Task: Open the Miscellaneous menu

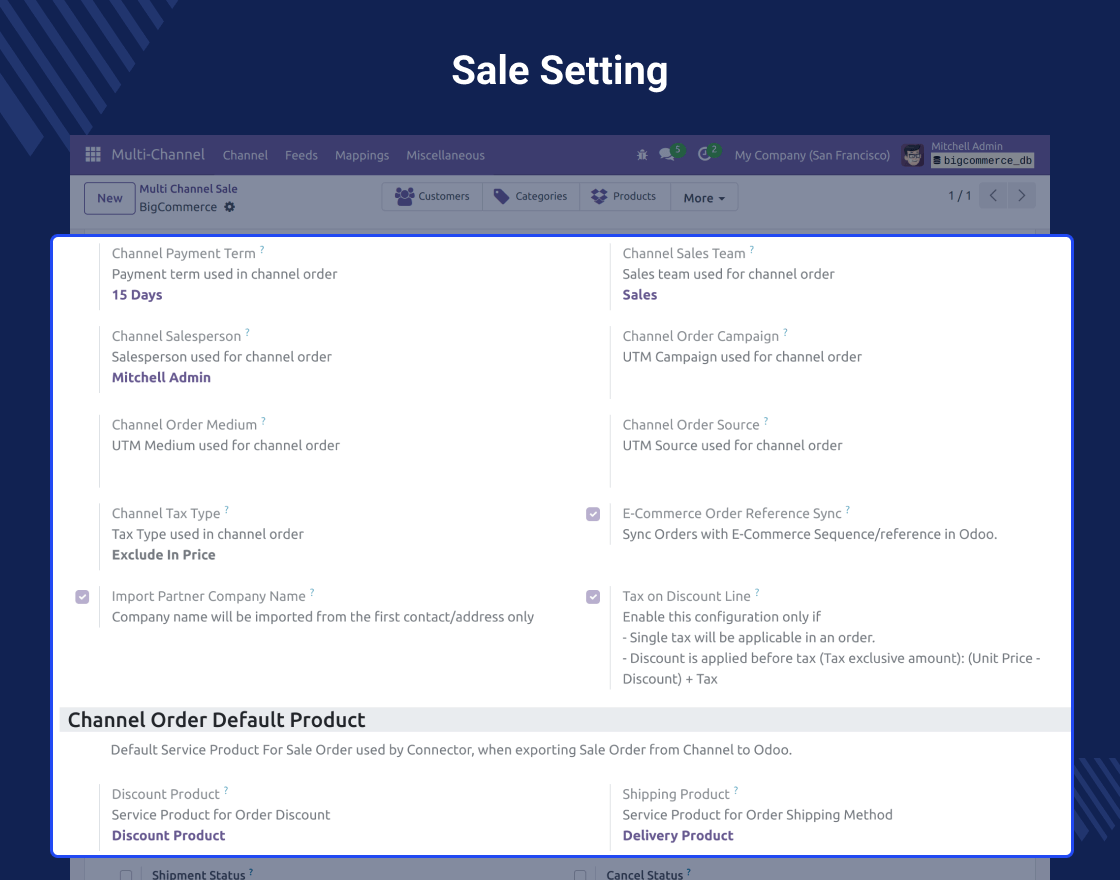Action: [446, 155]
